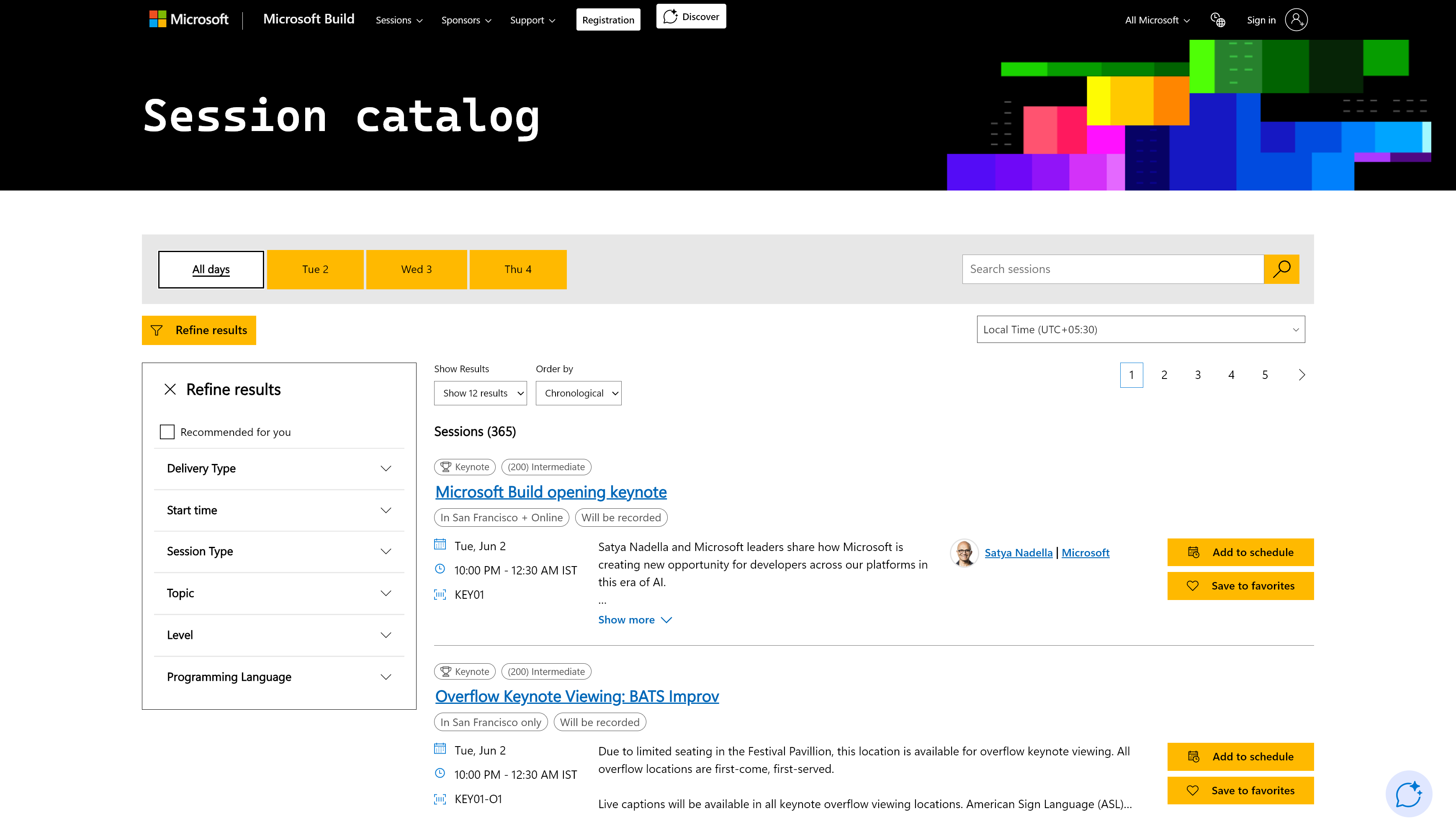Select the All days tab
Viewport: 1456px width, 819px height.
(211, 269)
